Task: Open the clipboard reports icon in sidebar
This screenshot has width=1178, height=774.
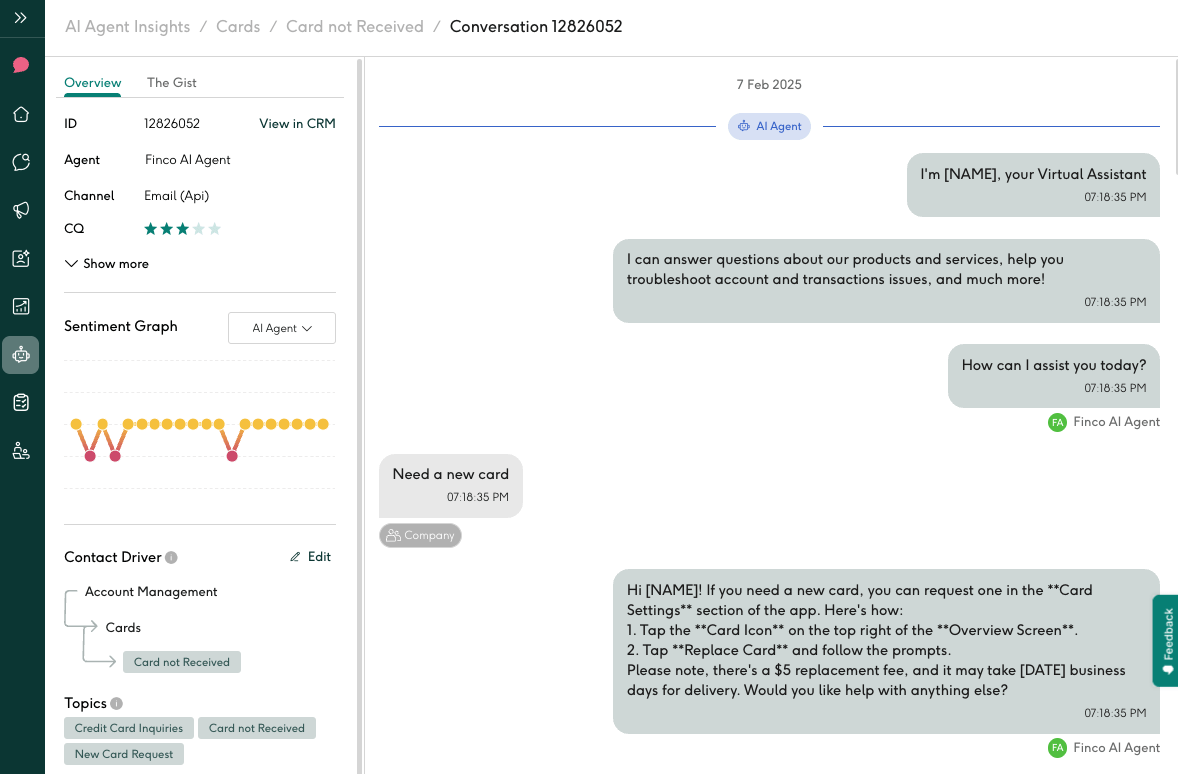Action: tap(21, 402)
